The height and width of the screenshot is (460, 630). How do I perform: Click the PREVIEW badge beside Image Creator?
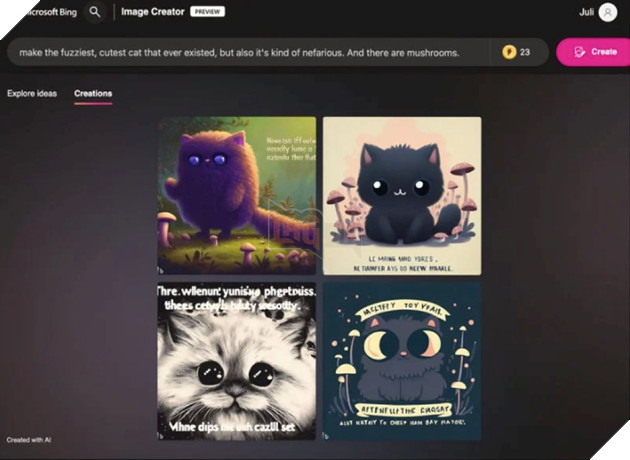[206, 12]
